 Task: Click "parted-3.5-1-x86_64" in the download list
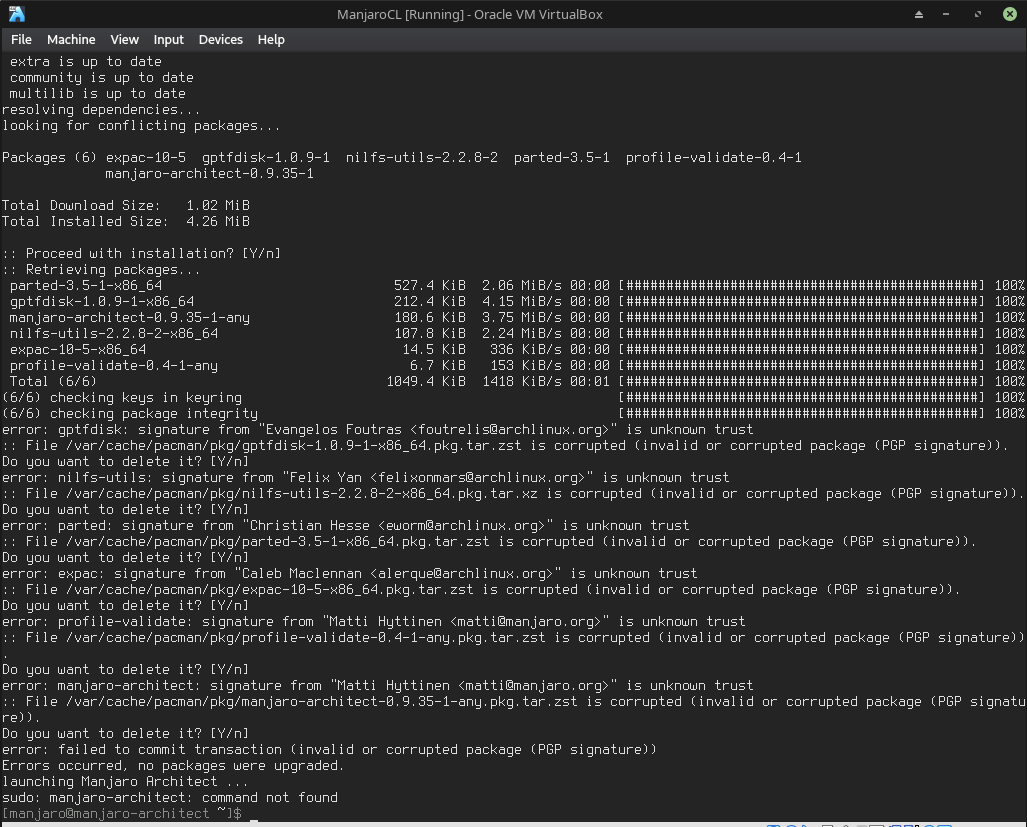click(86, 285)
